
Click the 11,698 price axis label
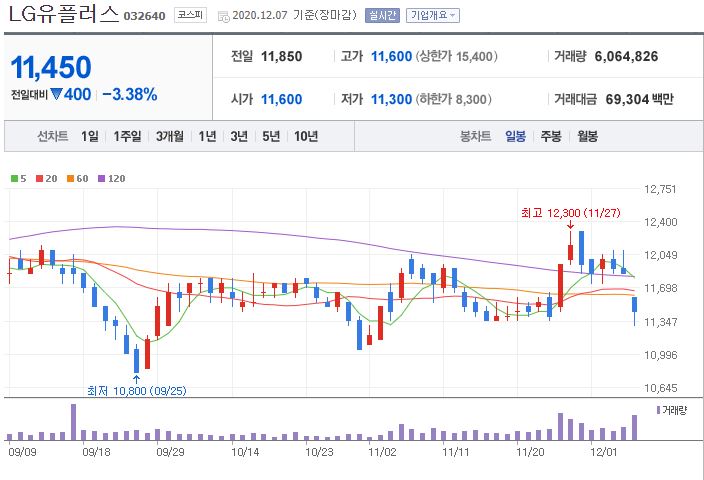point(660,288)
